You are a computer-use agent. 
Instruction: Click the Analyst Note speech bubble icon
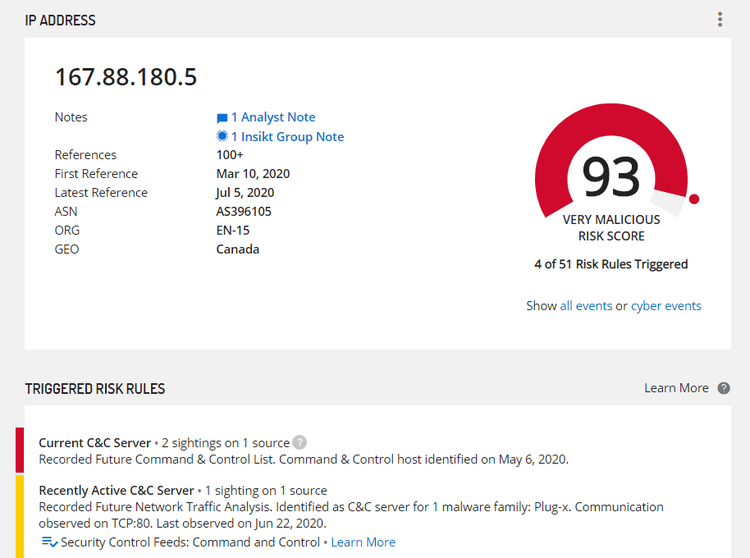(222, 118)
